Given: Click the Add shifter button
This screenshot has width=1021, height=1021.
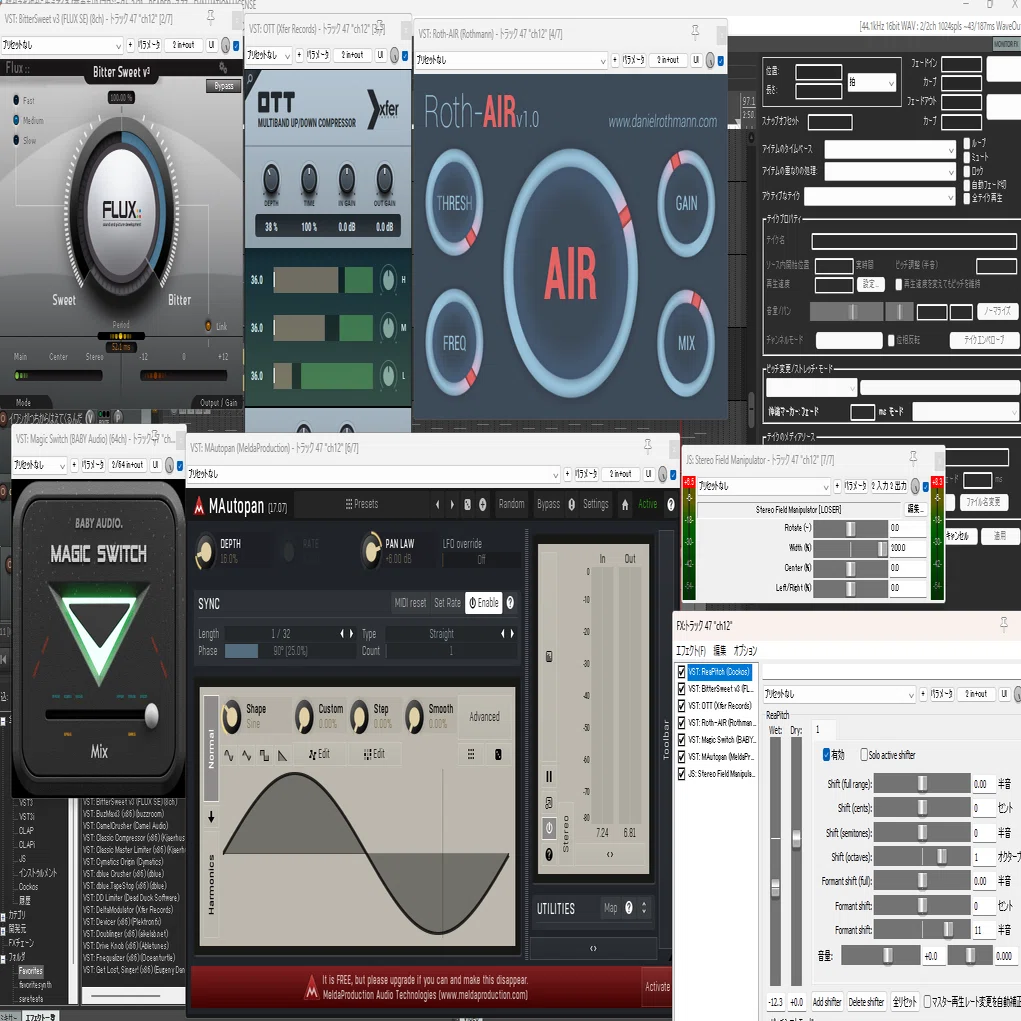Looking at the screenshot, I should [x=827, y=1001].
